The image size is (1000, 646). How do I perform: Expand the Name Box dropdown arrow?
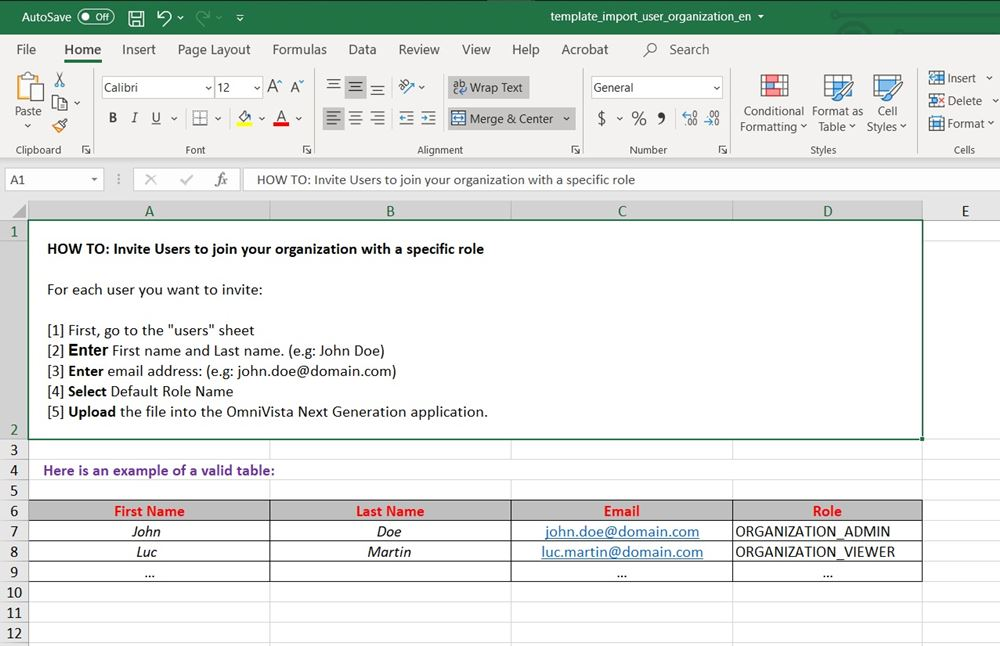coord(95,180)
